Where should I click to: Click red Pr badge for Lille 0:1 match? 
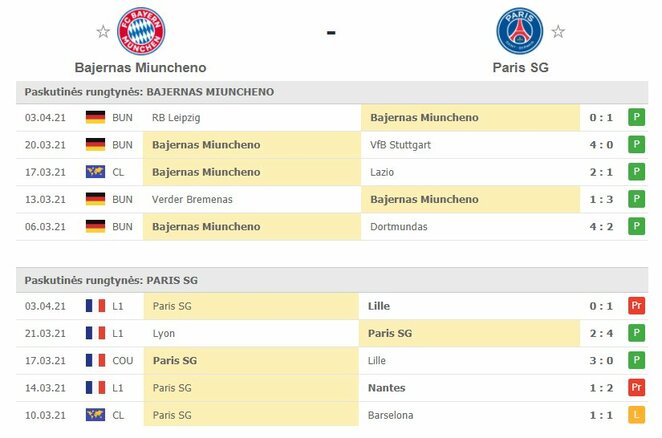(x=636, y=306)
